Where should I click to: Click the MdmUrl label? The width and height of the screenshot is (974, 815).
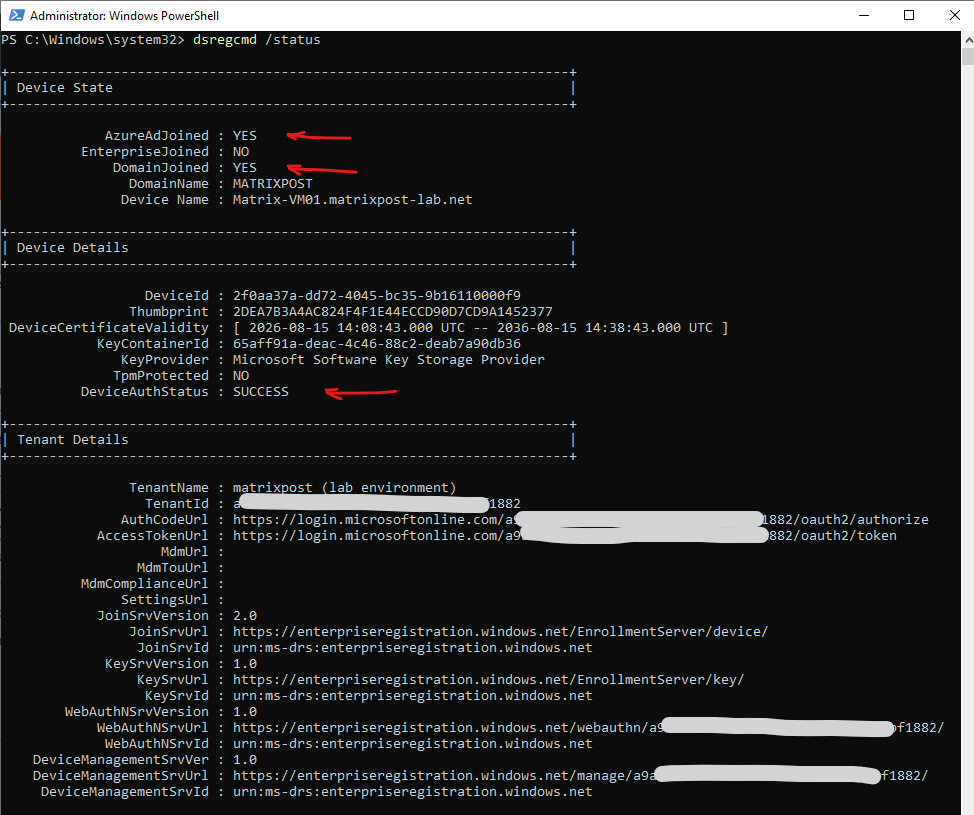[184, 552]
